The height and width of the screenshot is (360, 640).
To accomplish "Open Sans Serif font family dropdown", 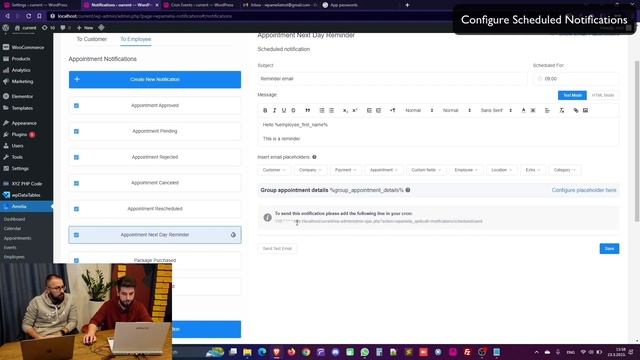I will click(496, 110).
